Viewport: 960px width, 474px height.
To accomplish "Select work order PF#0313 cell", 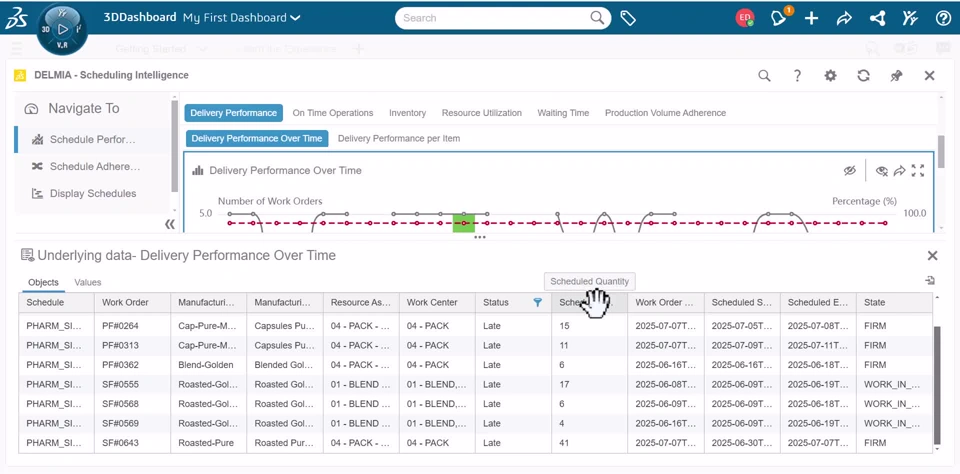I will [x=133, y=345].
